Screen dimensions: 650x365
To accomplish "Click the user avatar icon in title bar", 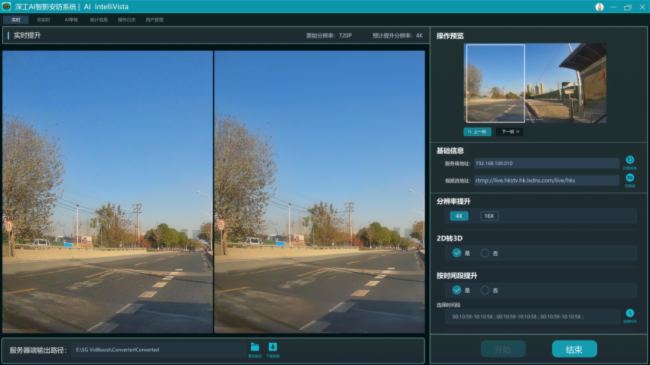I will 599,7.
